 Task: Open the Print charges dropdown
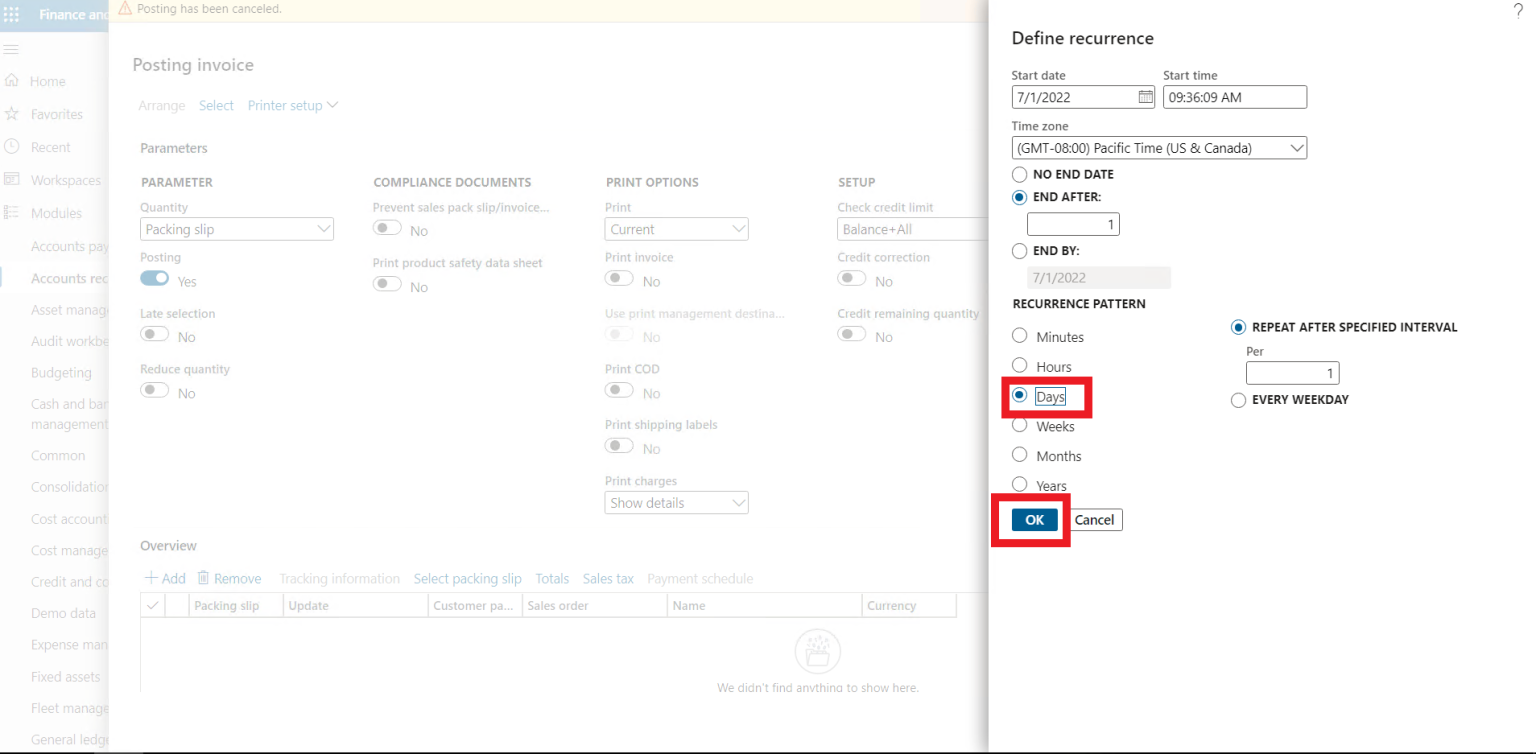point(676,502)
